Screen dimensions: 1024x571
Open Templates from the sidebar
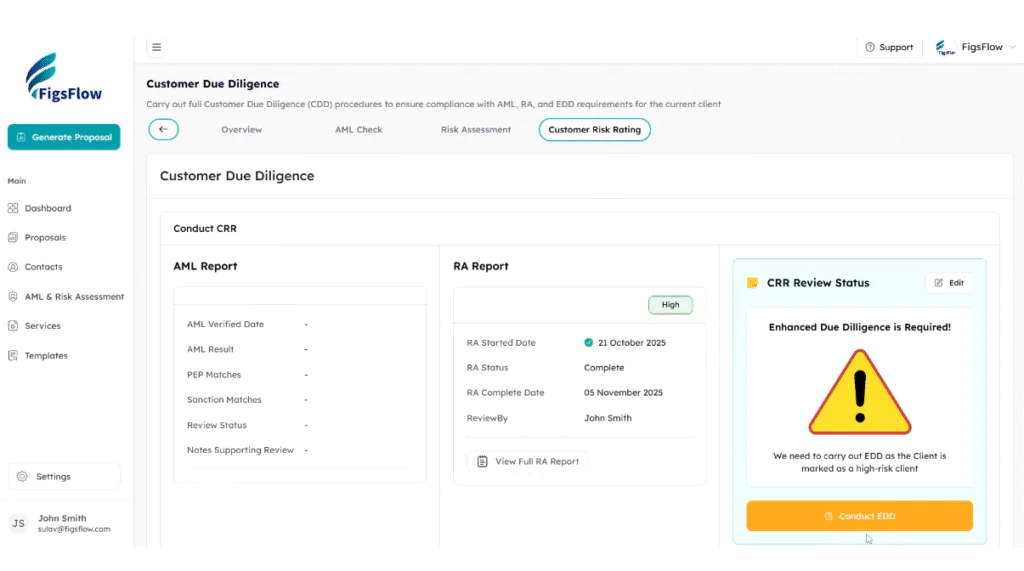coord(46,356)
